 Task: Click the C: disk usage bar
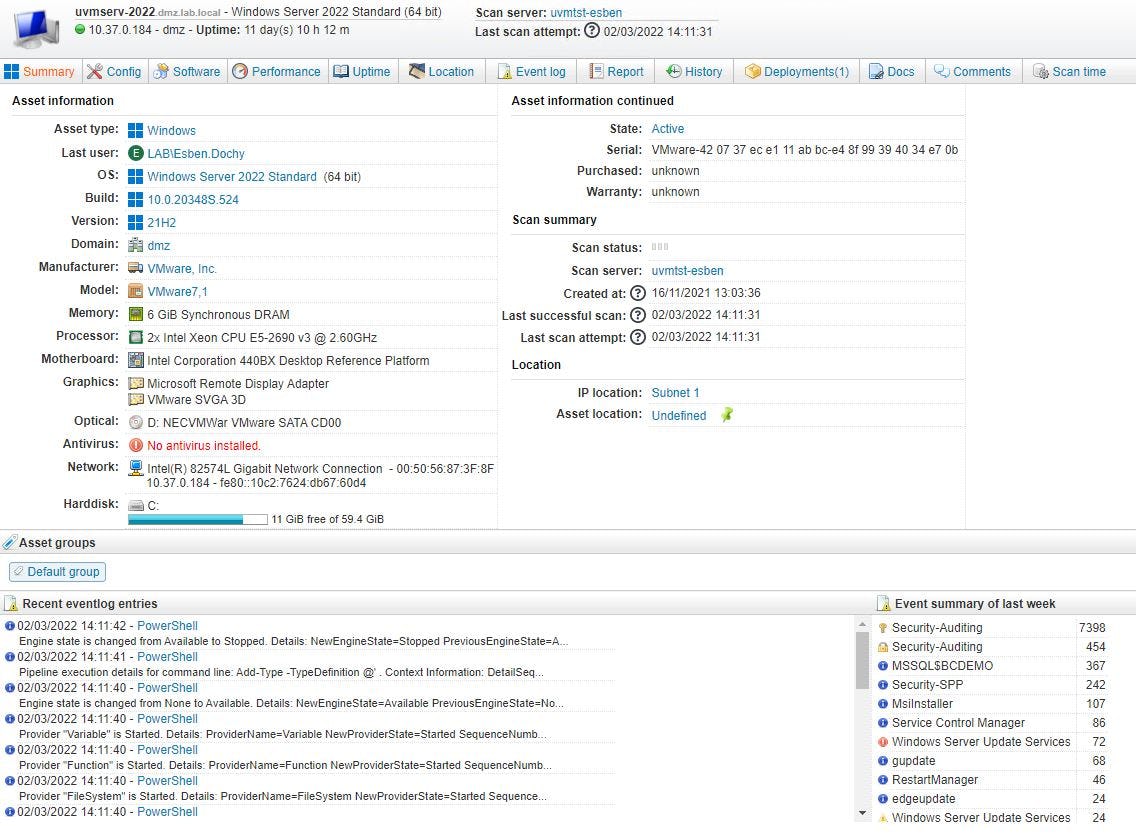point(198,520)
